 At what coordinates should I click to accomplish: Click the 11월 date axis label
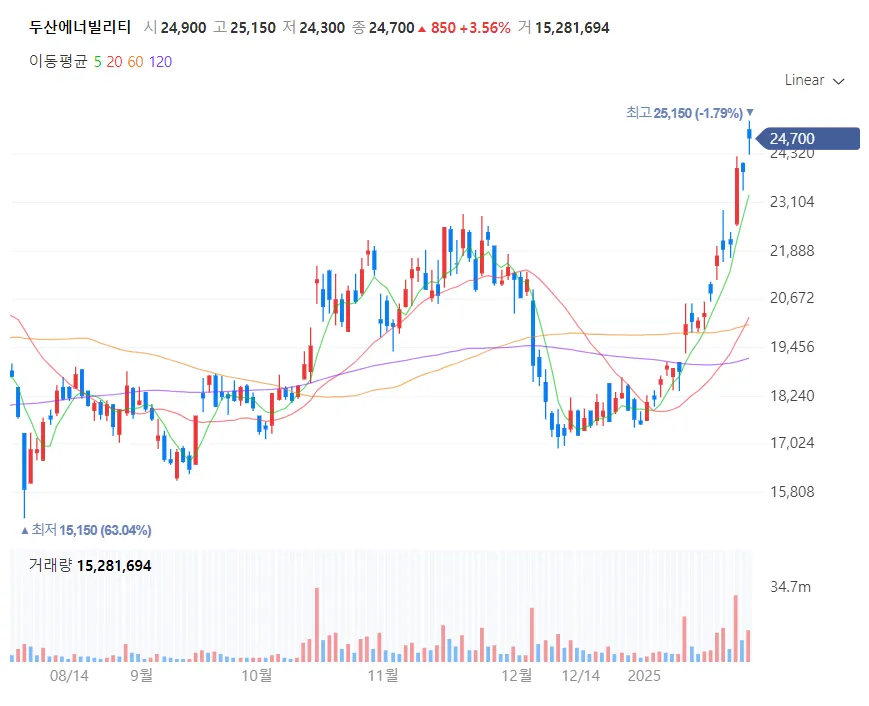point(384,675)
